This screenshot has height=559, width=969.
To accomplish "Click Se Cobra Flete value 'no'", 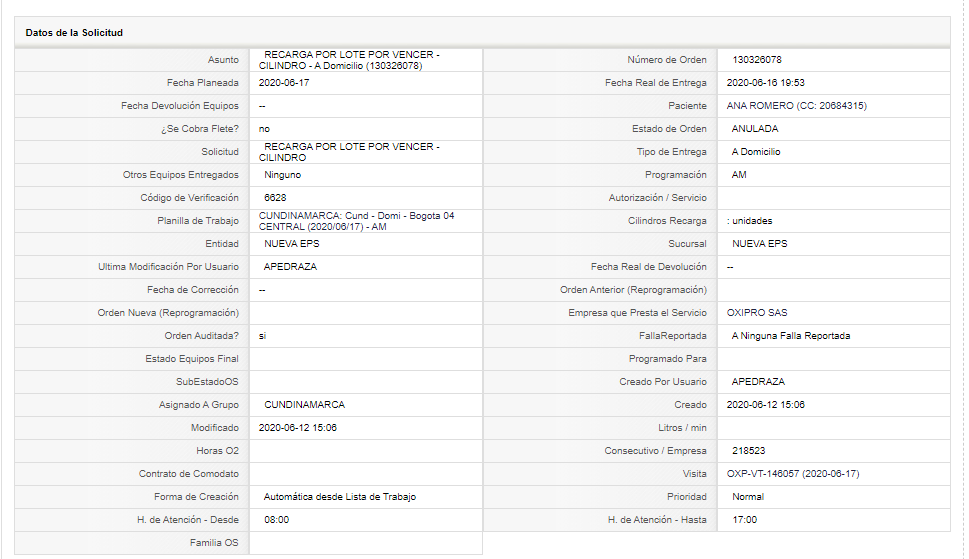I will pos(264,129).
